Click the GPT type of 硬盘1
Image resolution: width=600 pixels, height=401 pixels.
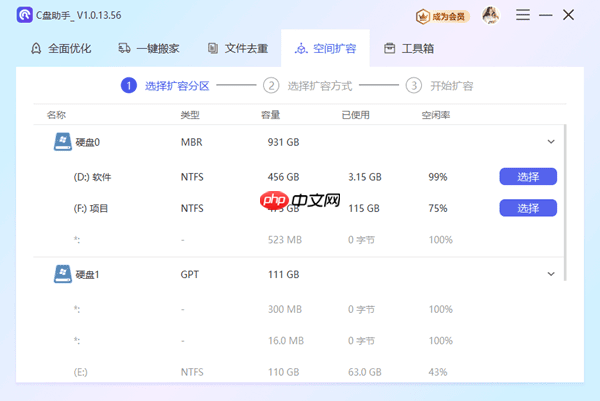click(x=189, y=274)
